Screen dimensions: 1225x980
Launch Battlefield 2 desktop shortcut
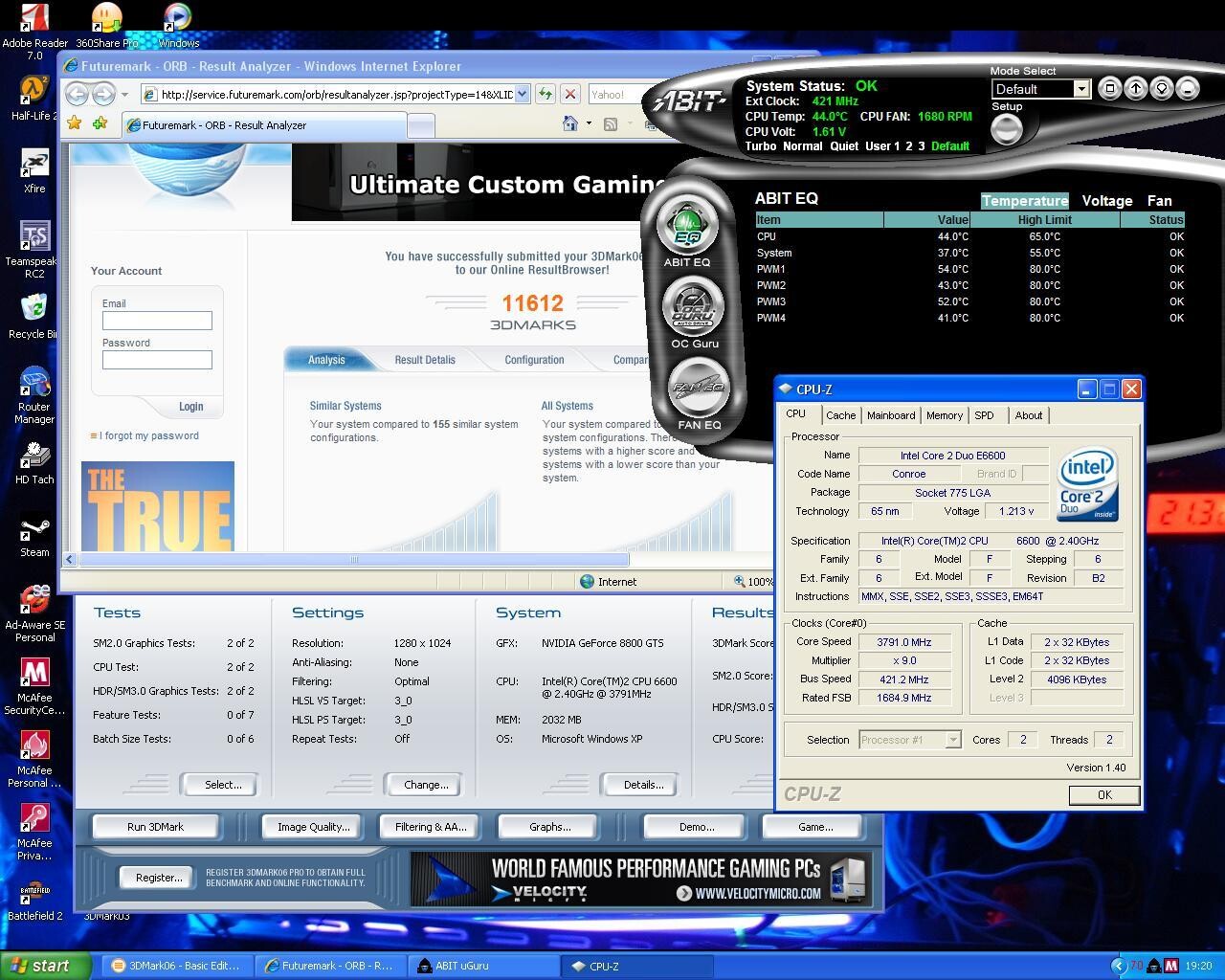click(x=34, y=892)
